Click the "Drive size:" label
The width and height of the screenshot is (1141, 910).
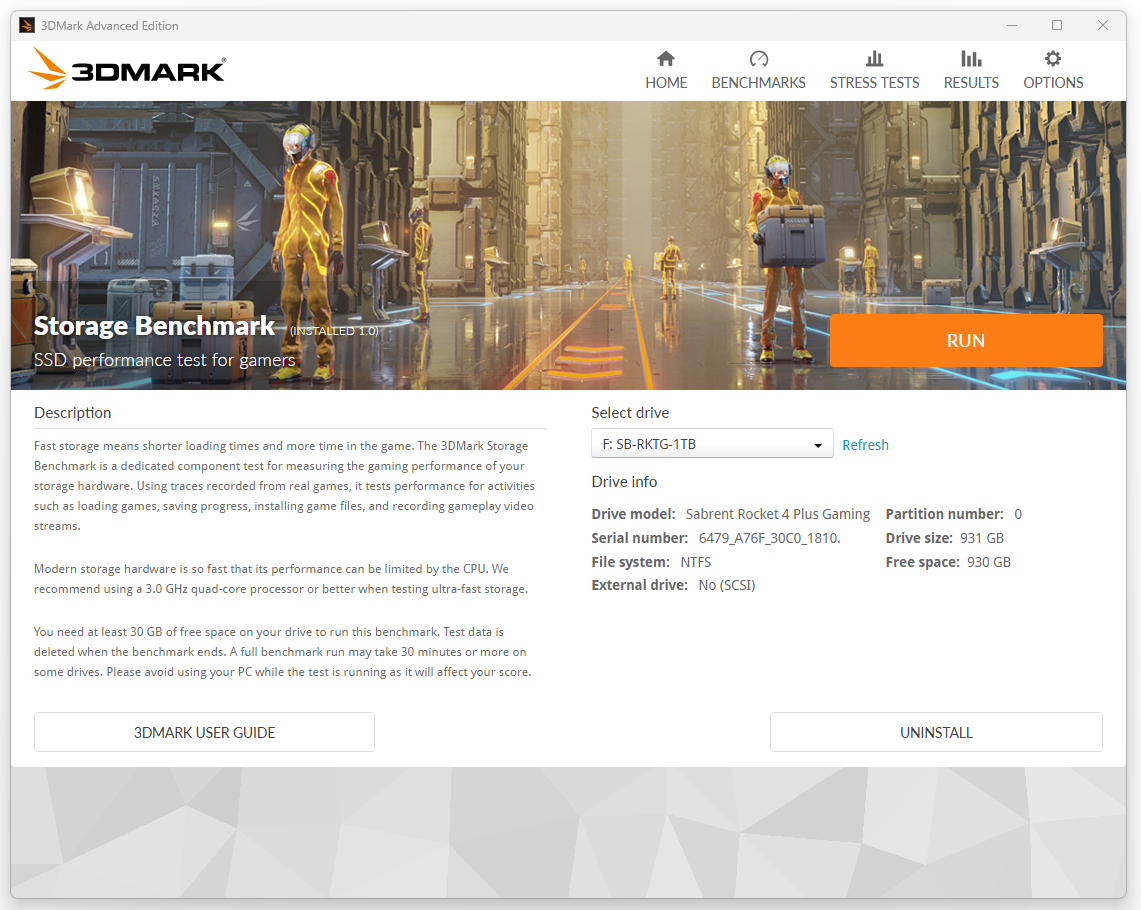pos(919,538)
